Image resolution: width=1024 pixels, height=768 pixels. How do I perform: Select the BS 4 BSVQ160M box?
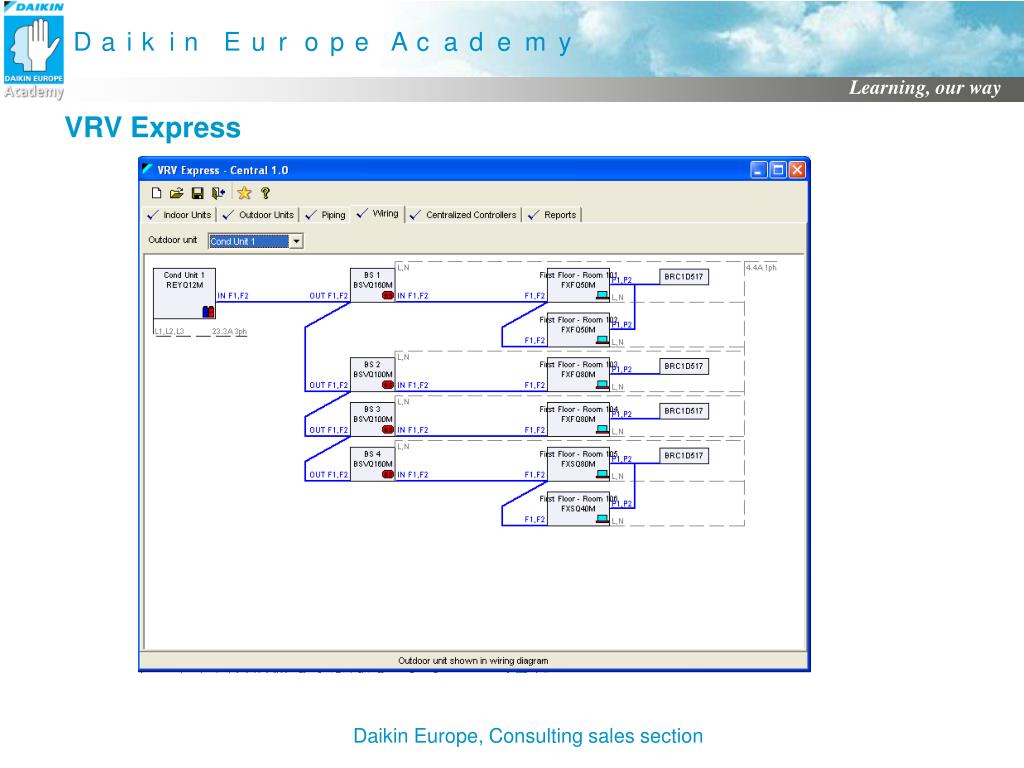click(372, 464)
